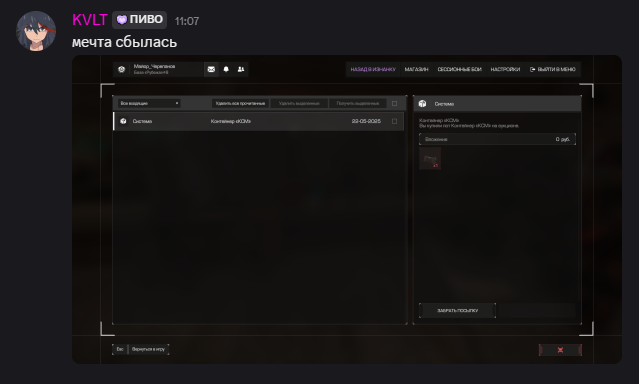Viewport: 639px width, 384px height.
Task: Open the friends group icon
Action: (x=241, y=69)
